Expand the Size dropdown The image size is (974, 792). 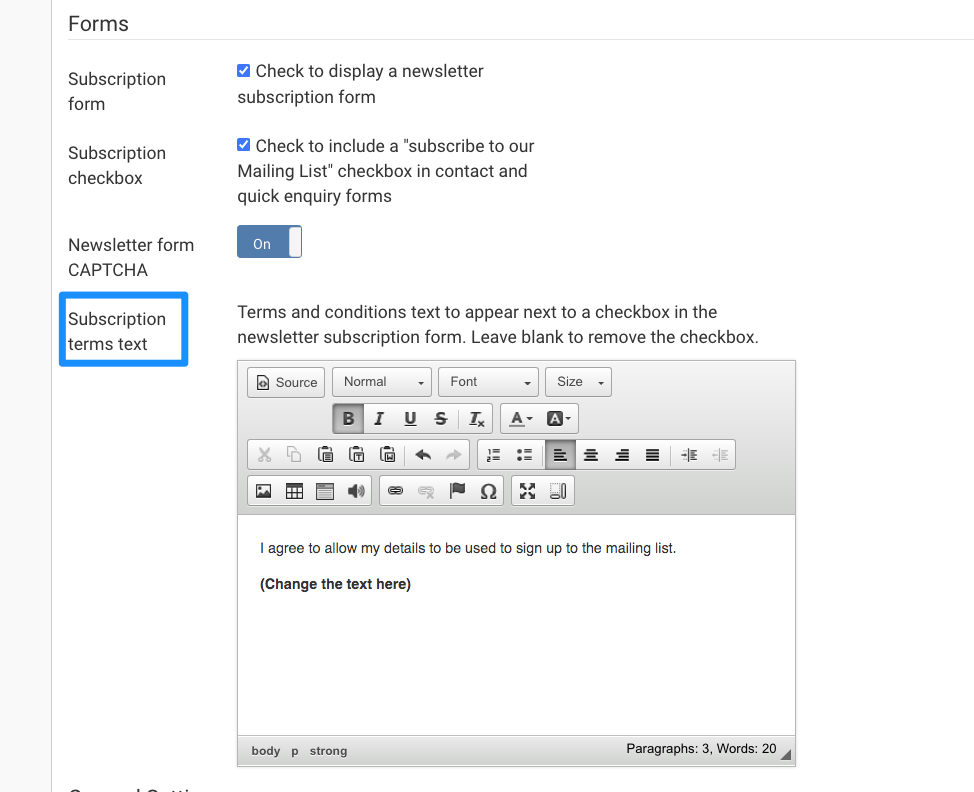(578, 382)
